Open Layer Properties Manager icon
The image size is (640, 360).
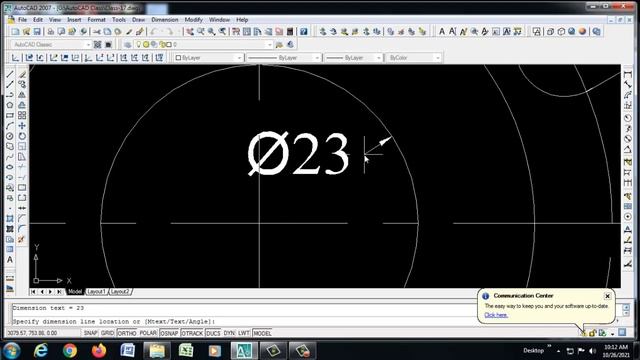pos(128,44)
